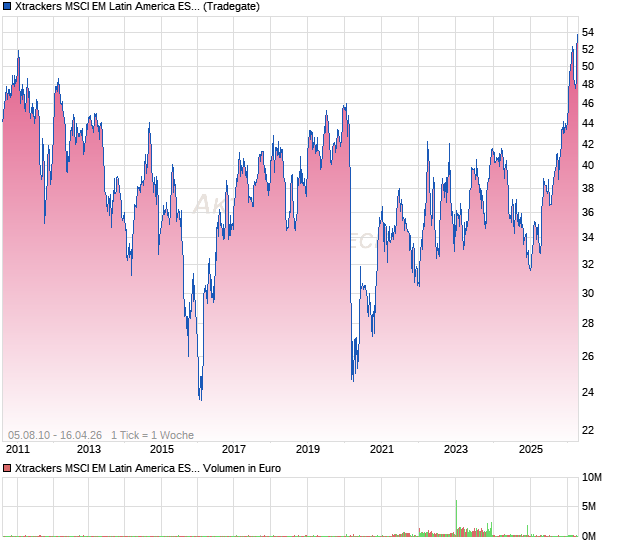Click the 2021 x-axis label
Screen dimensions: 620x546
point(382,449)
